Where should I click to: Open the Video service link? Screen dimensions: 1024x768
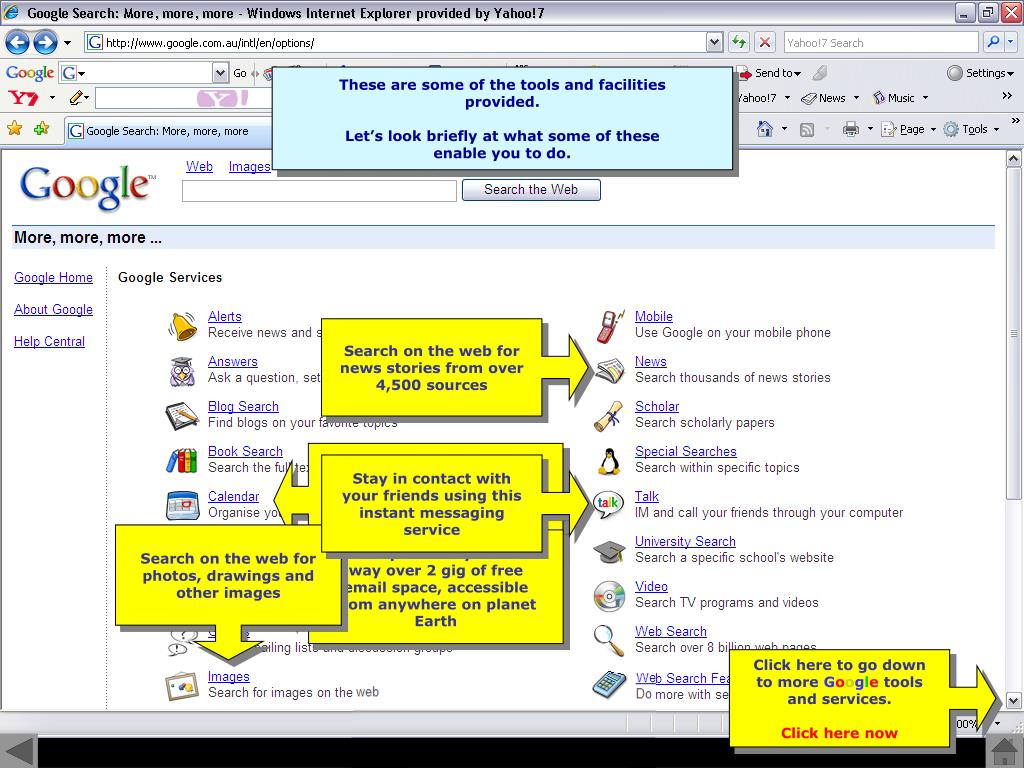point(651,587)
